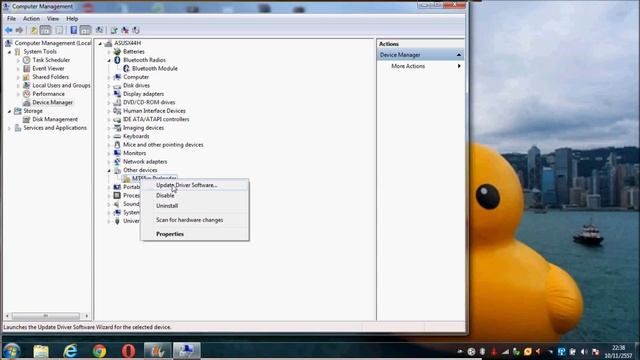The height and width of the screenshot is (360, 640).
Task: Click the blue Back arrow in toolbar
Action: pos(9,30)
